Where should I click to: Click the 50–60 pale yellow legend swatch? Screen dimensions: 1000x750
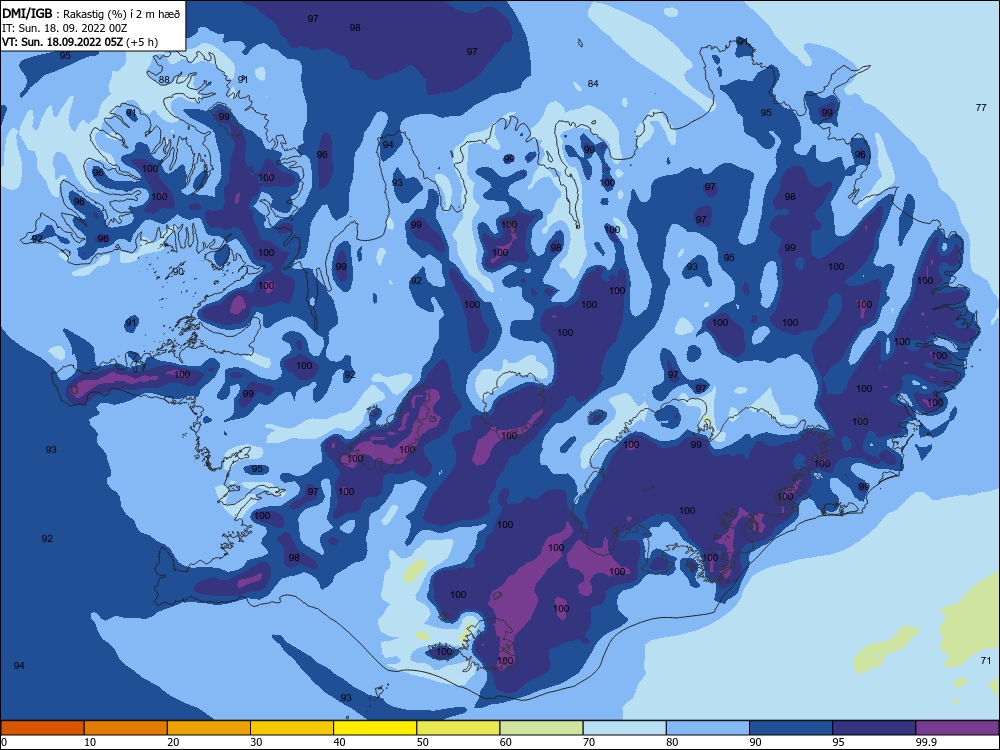point(459,728)
